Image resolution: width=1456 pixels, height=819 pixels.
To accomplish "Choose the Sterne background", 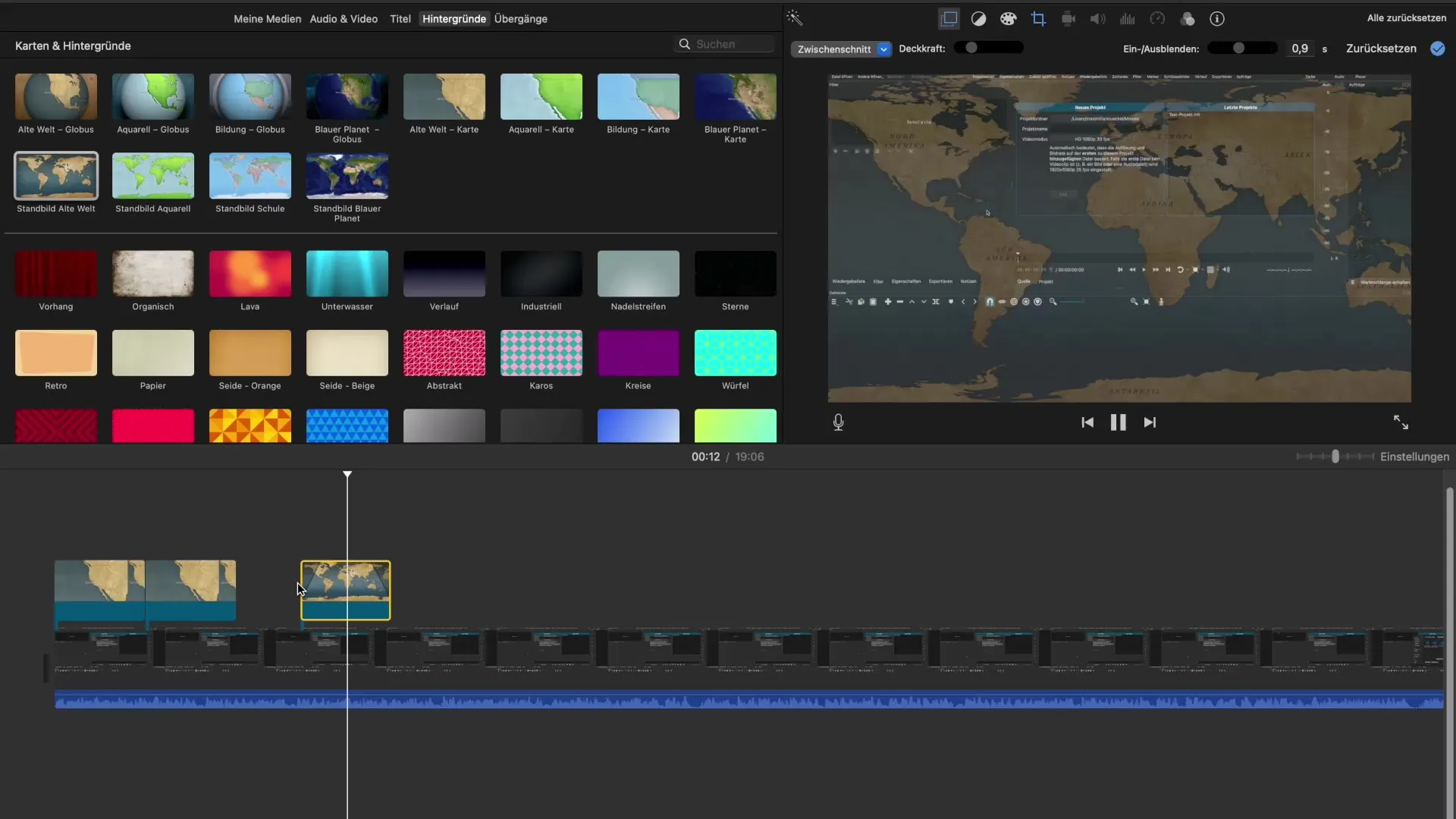I will pos(736,274).
